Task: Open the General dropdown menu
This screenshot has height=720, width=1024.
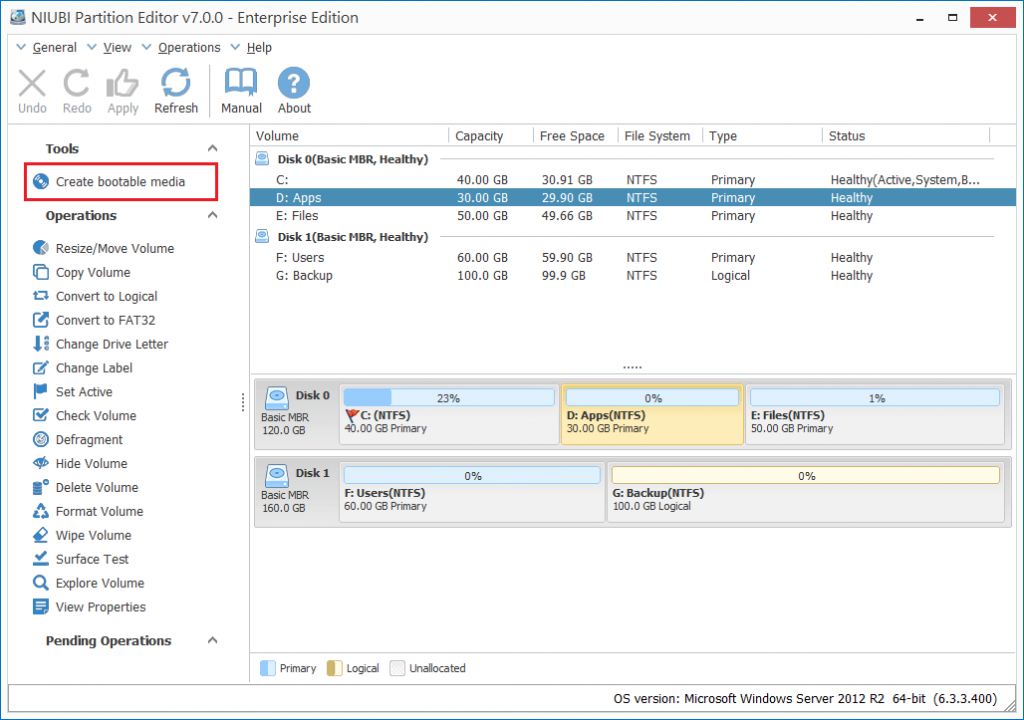Action: point(54,47)
